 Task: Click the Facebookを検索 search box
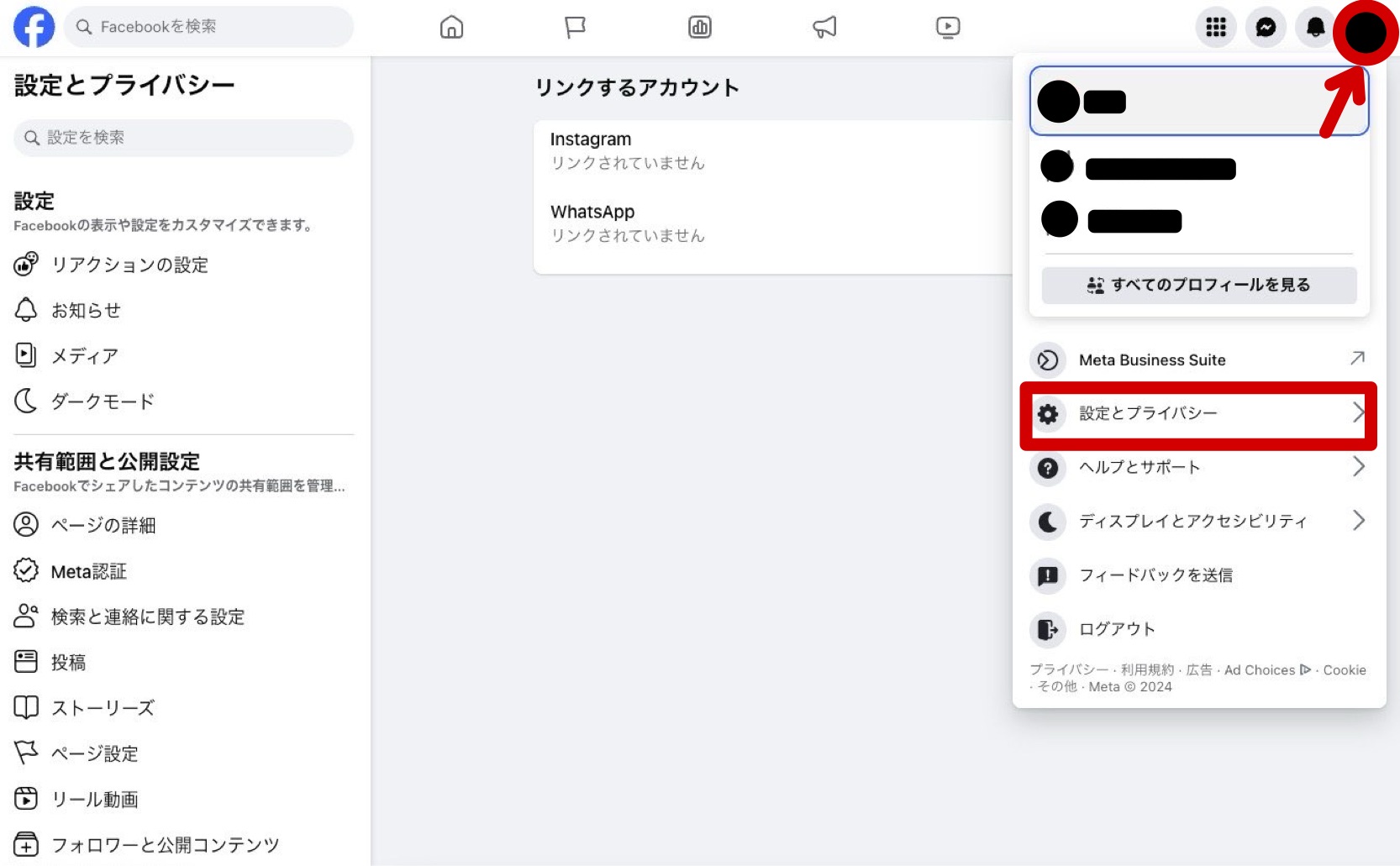point(210,27)
